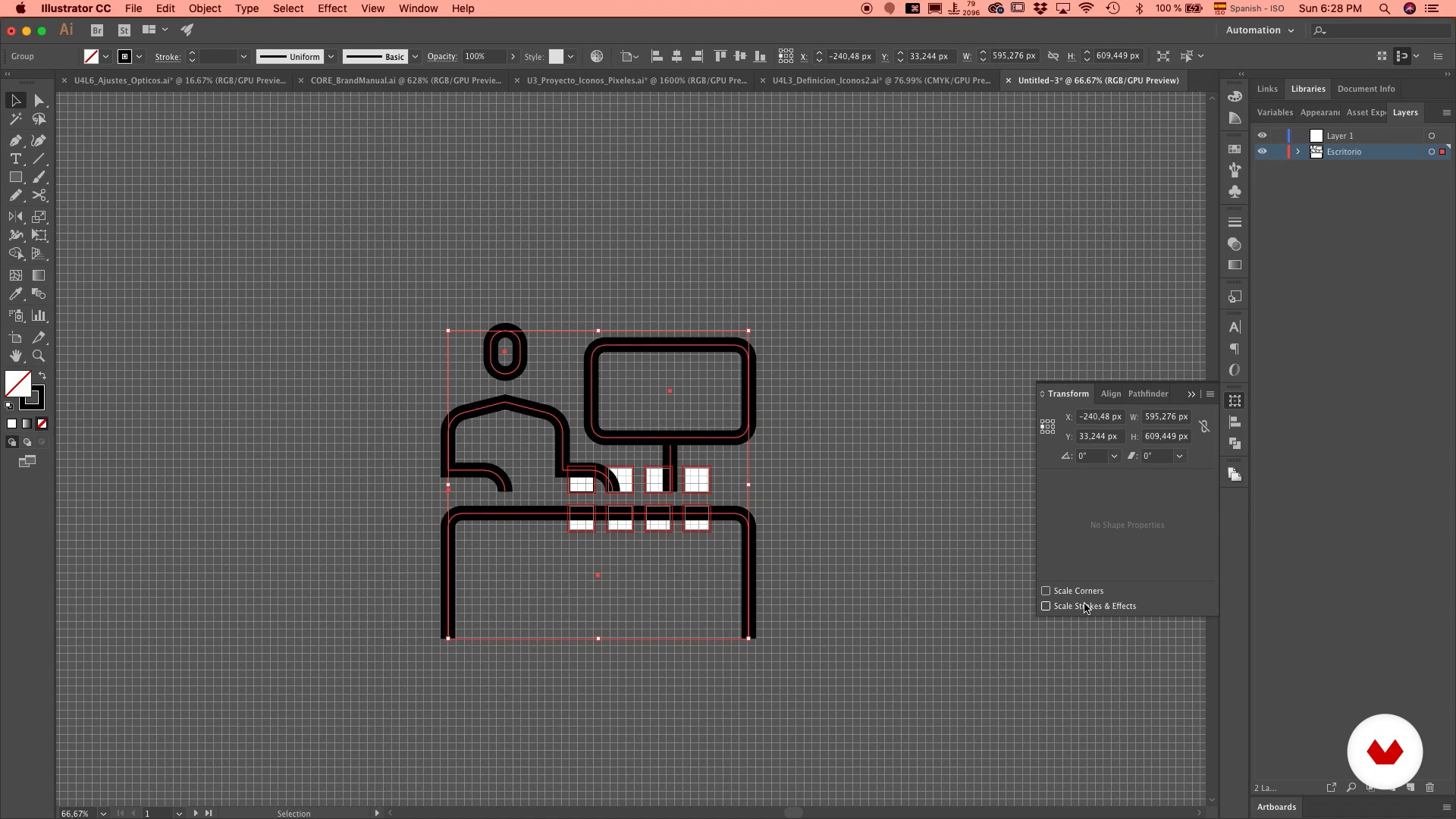Select the Line Segment tool
Viewport: 1456px width, 819px height.
(x=39, y=158)
